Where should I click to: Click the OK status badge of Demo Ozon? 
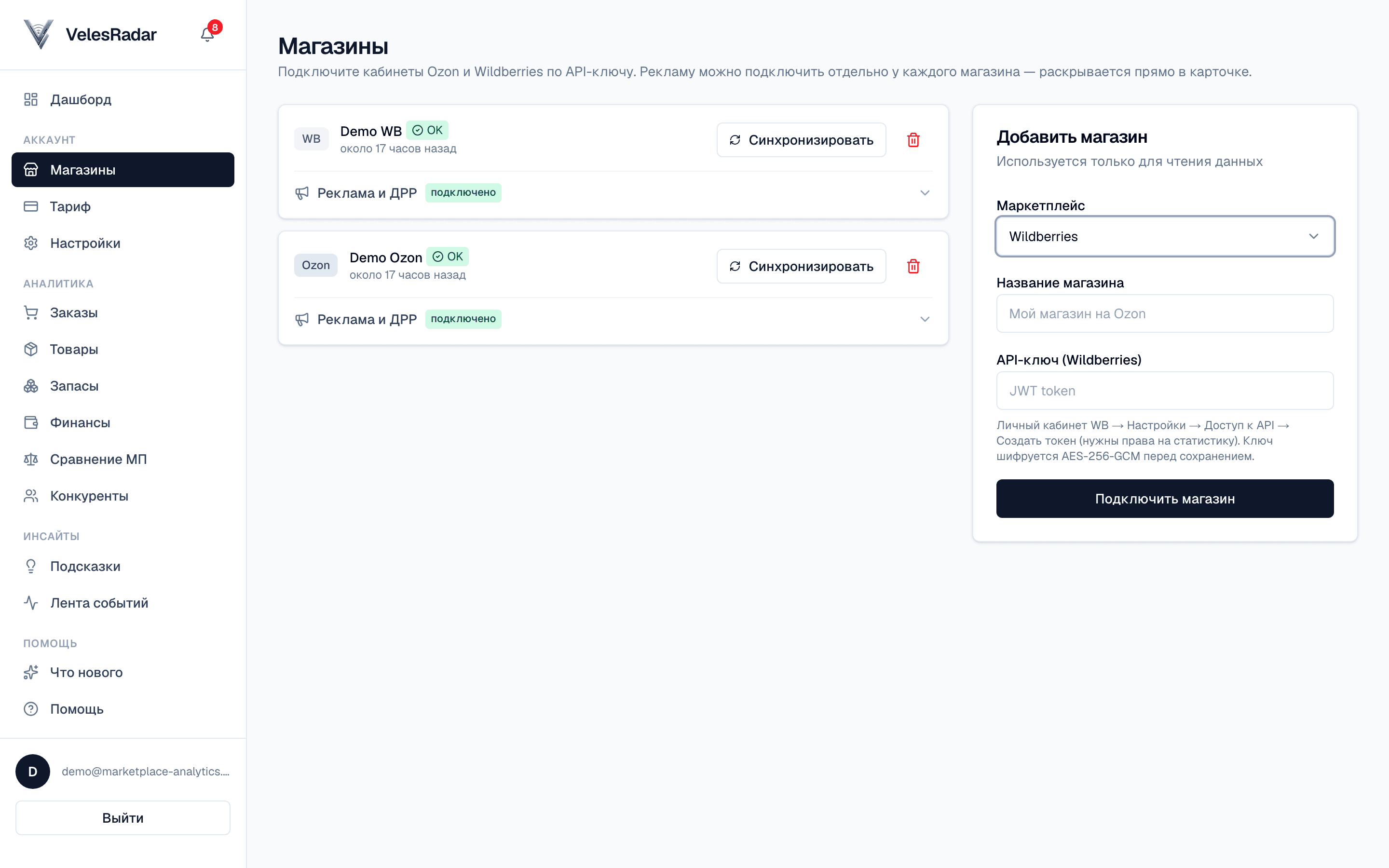(448, 257)
